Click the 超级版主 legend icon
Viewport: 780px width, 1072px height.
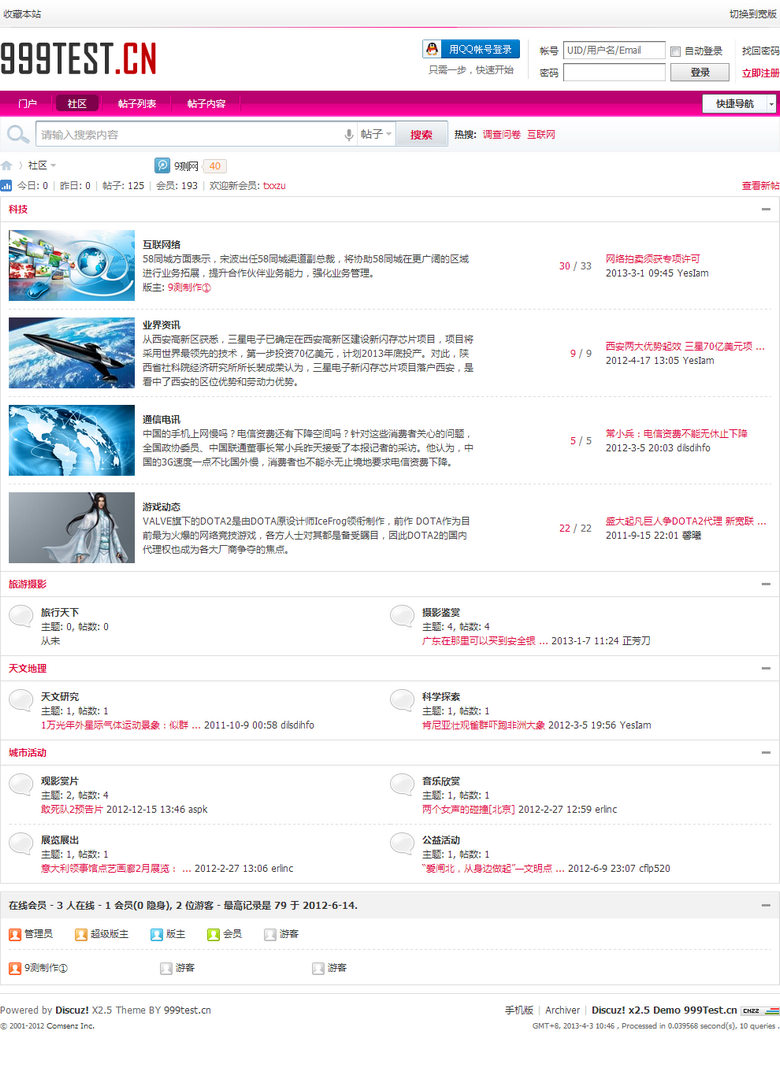tap(81, 934)
